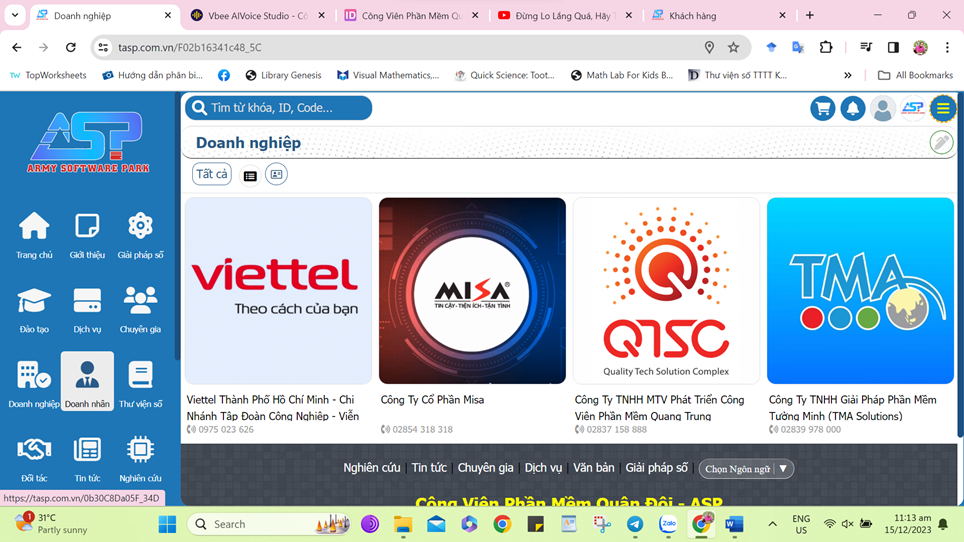The height and width of the screenshot is (542, 964).
Task: Open the Library Genesis bookmark
Action: tap(283, 75)
